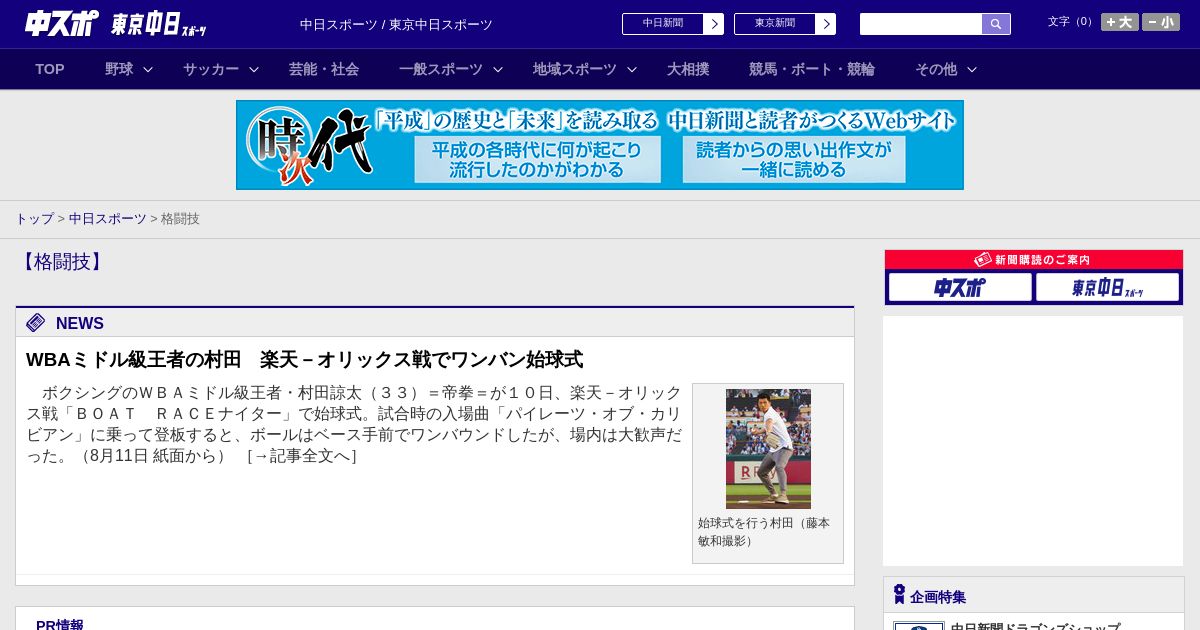Decrease text size with the 小 button
The height and width of the screenshot is (630, 1200).
(x=1161, y=22)
